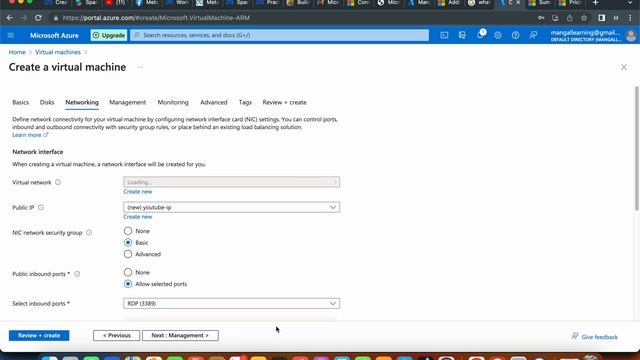The image size is (640, 360).
Task: Go back with the browser back arrow
Action: click(x=10, y=18)
